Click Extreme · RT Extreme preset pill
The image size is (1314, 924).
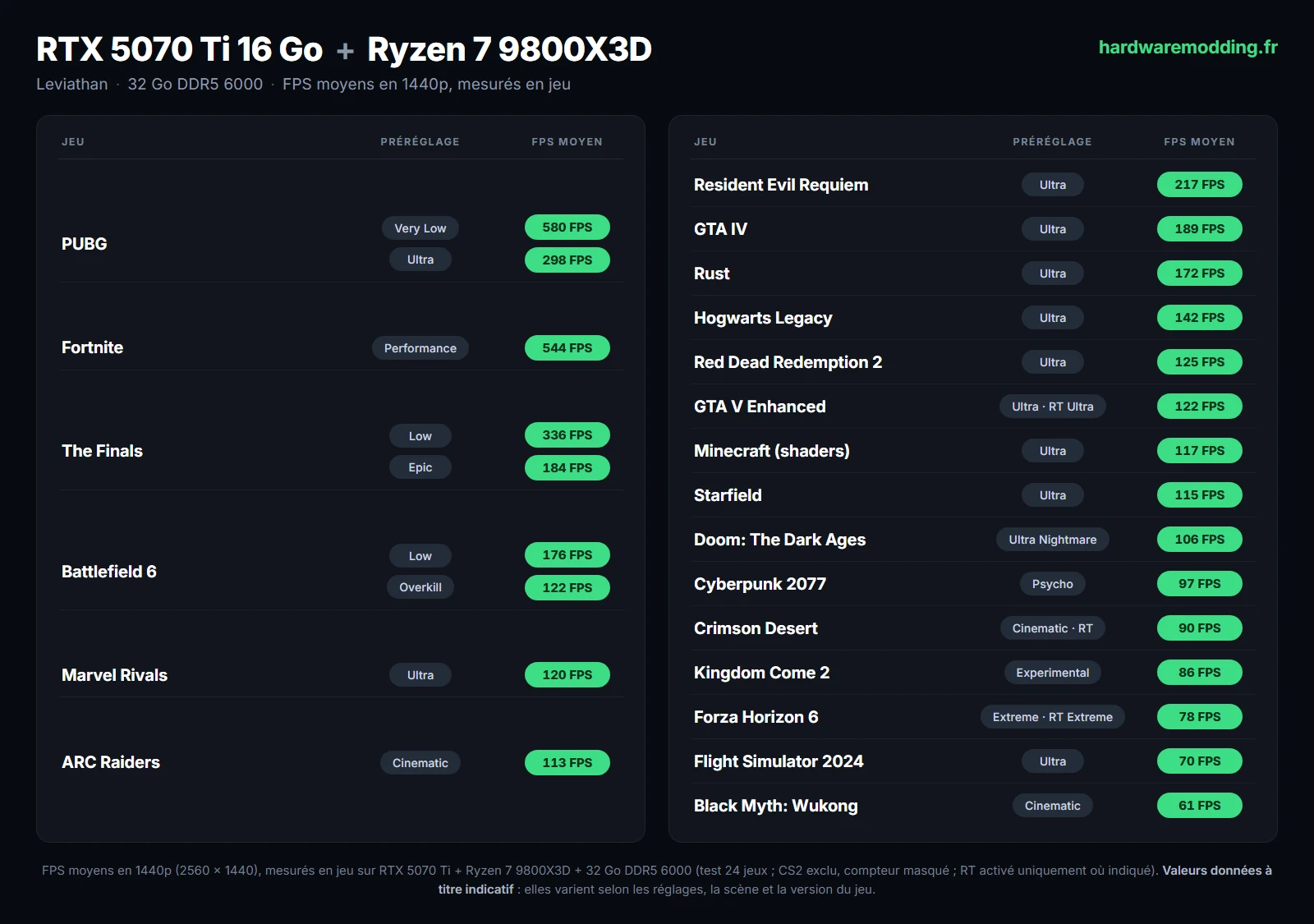(x=1052, y=717)
